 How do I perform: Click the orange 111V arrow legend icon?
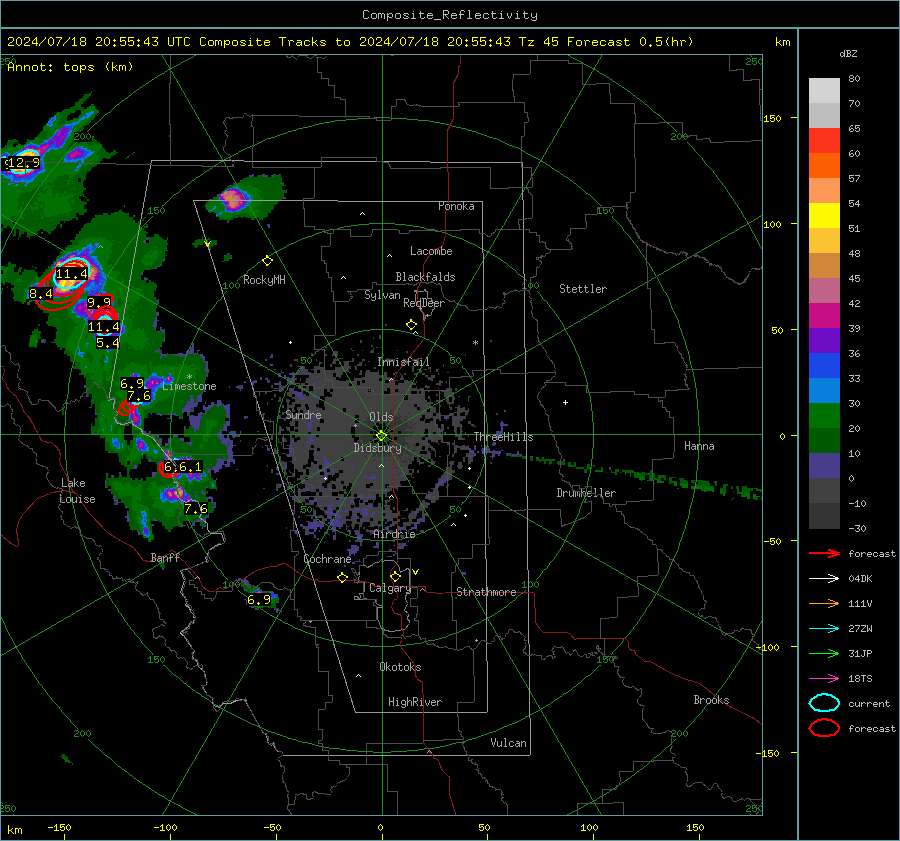[824, 603]
